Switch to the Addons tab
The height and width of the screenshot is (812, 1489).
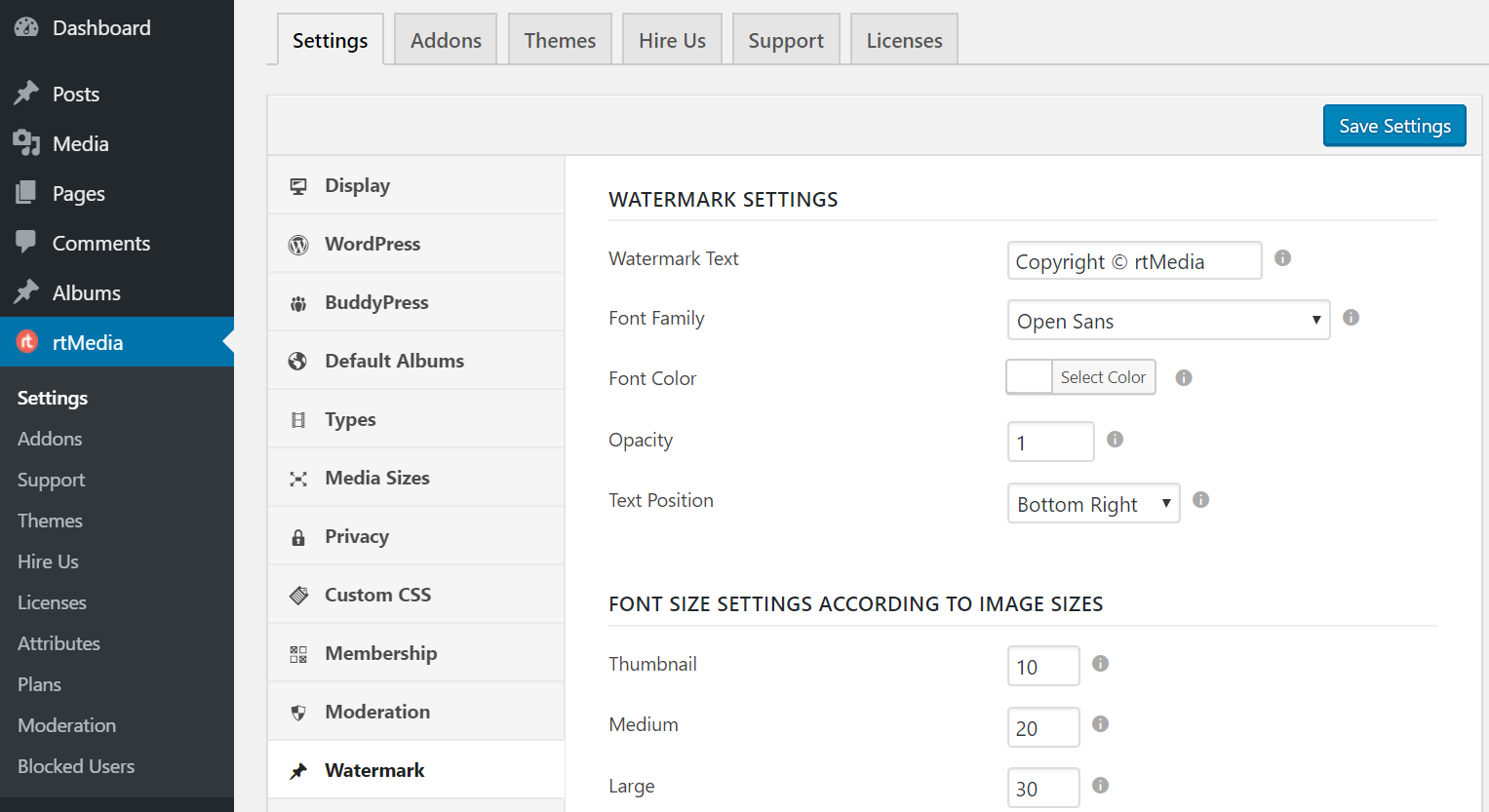point(445,39)
